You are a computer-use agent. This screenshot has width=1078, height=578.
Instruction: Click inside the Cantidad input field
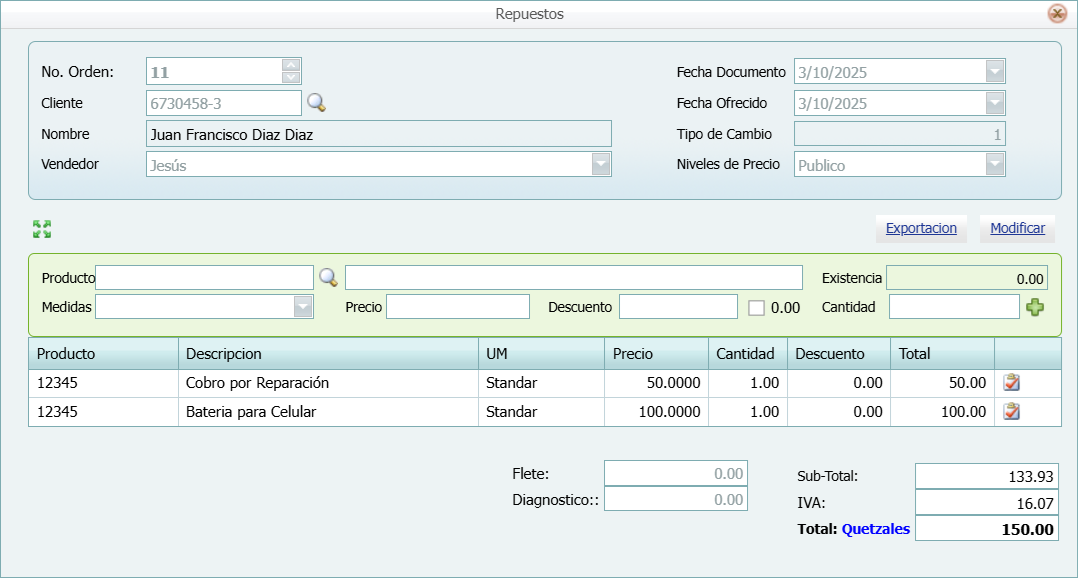tap(953, 307)
